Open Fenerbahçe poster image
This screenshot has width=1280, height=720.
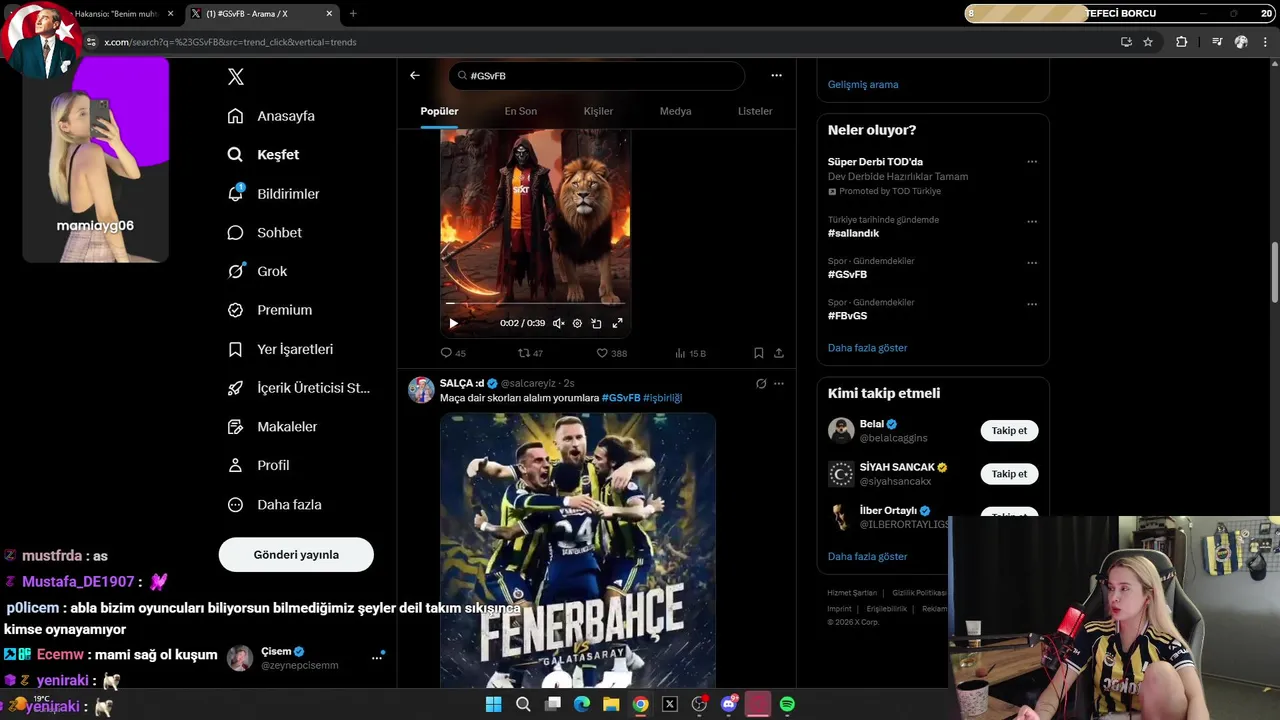[578, 550]
